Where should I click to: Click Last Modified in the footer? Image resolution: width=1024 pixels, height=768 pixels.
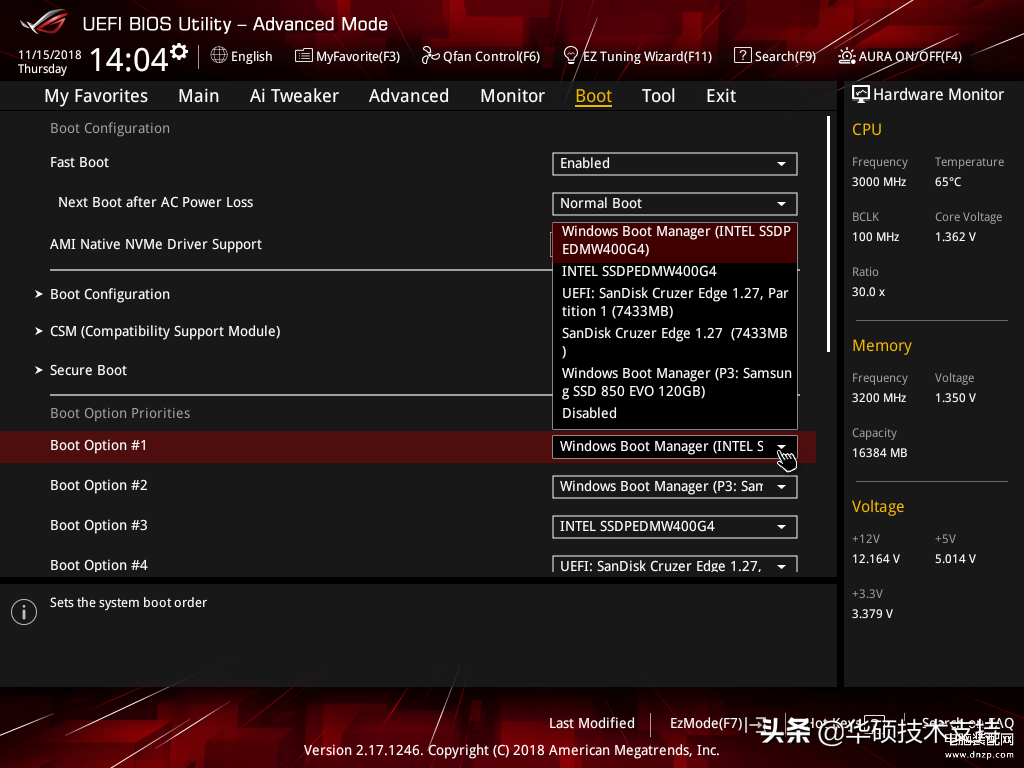pyautogui.click(x=592, y=723)
